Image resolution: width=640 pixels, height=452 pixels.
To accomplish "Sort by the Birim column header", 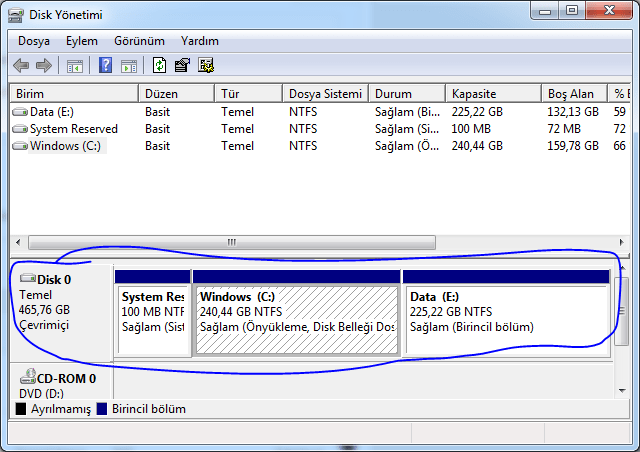I will pos(74,94).
